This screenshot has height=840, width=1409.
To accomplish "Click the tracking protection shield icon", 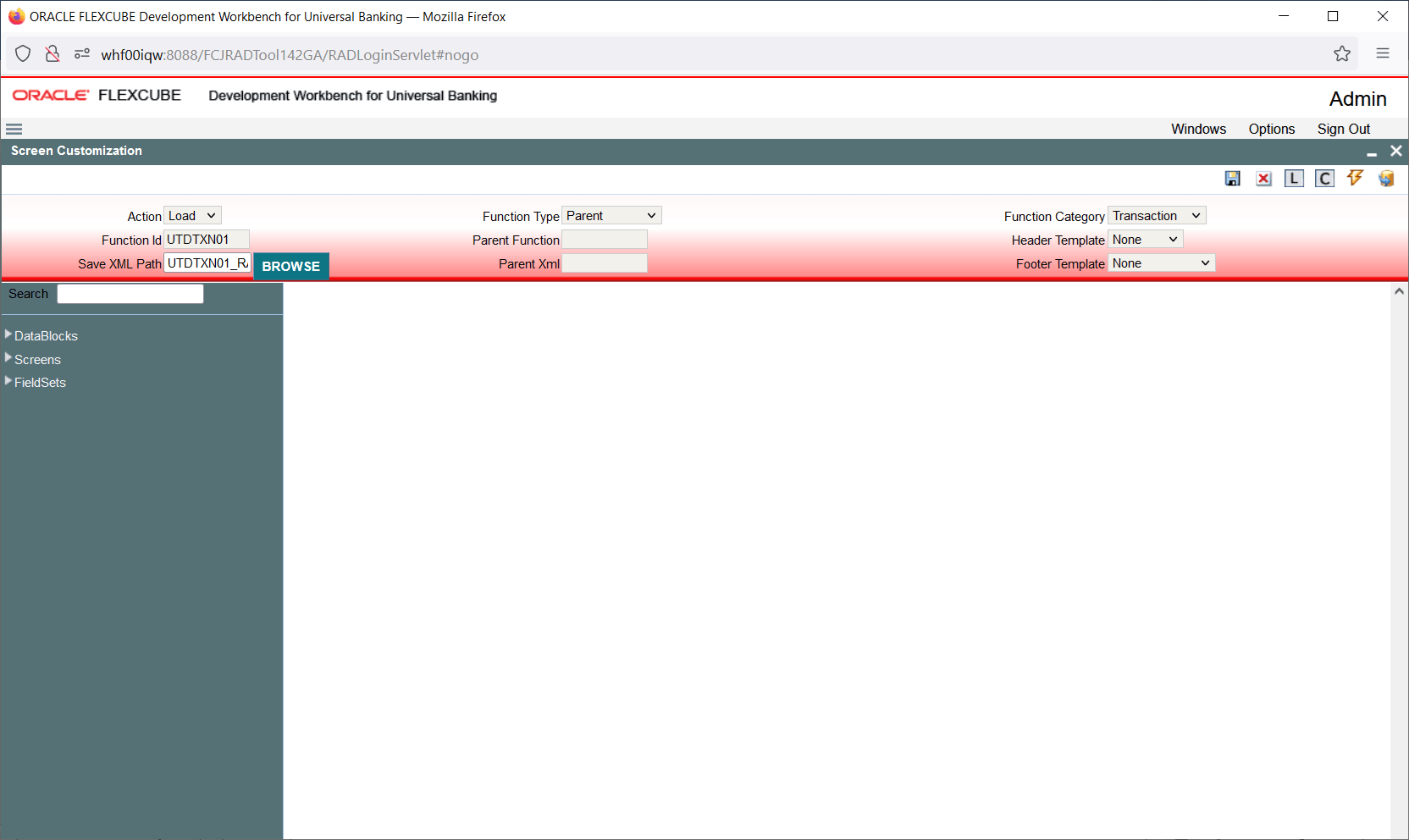I will click(23, 54).
